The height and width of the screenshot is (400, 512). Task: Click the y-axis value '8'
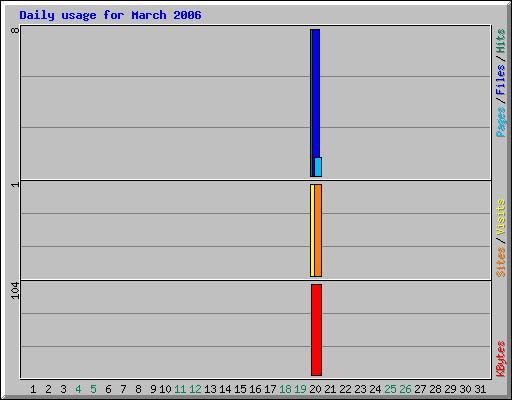coord(15,31)
